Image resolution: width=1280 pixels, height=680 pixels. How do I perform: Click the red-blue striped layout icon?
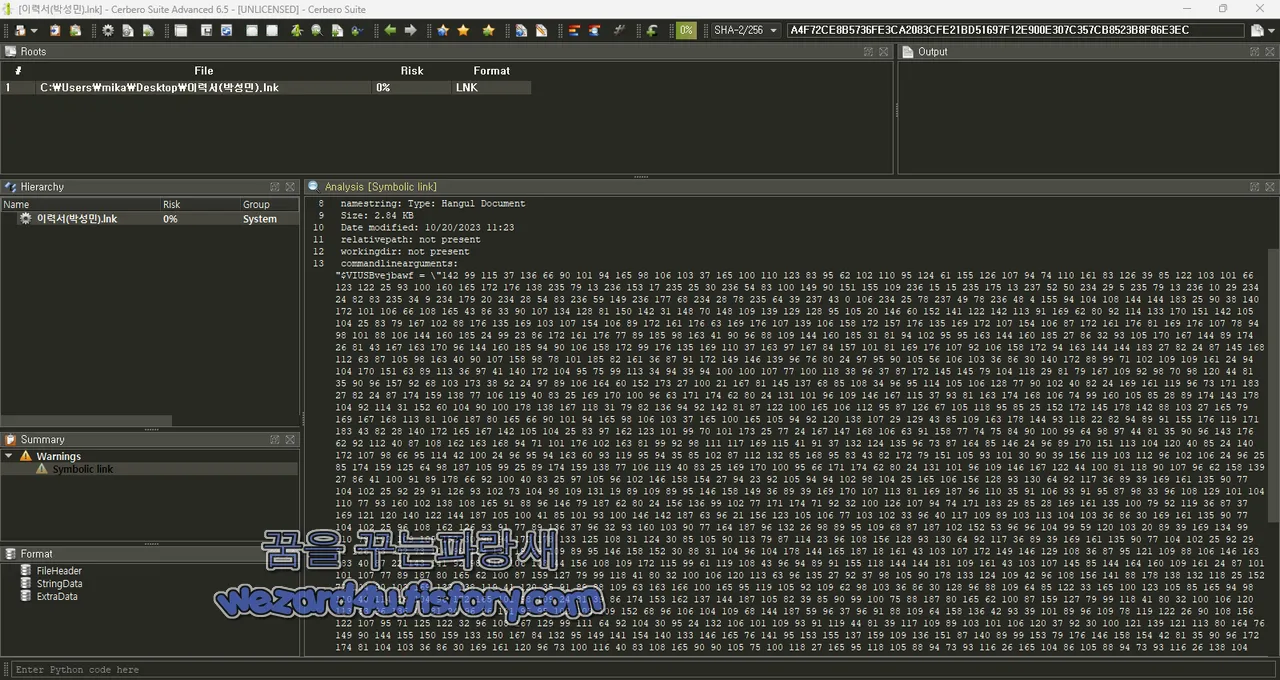574,30
